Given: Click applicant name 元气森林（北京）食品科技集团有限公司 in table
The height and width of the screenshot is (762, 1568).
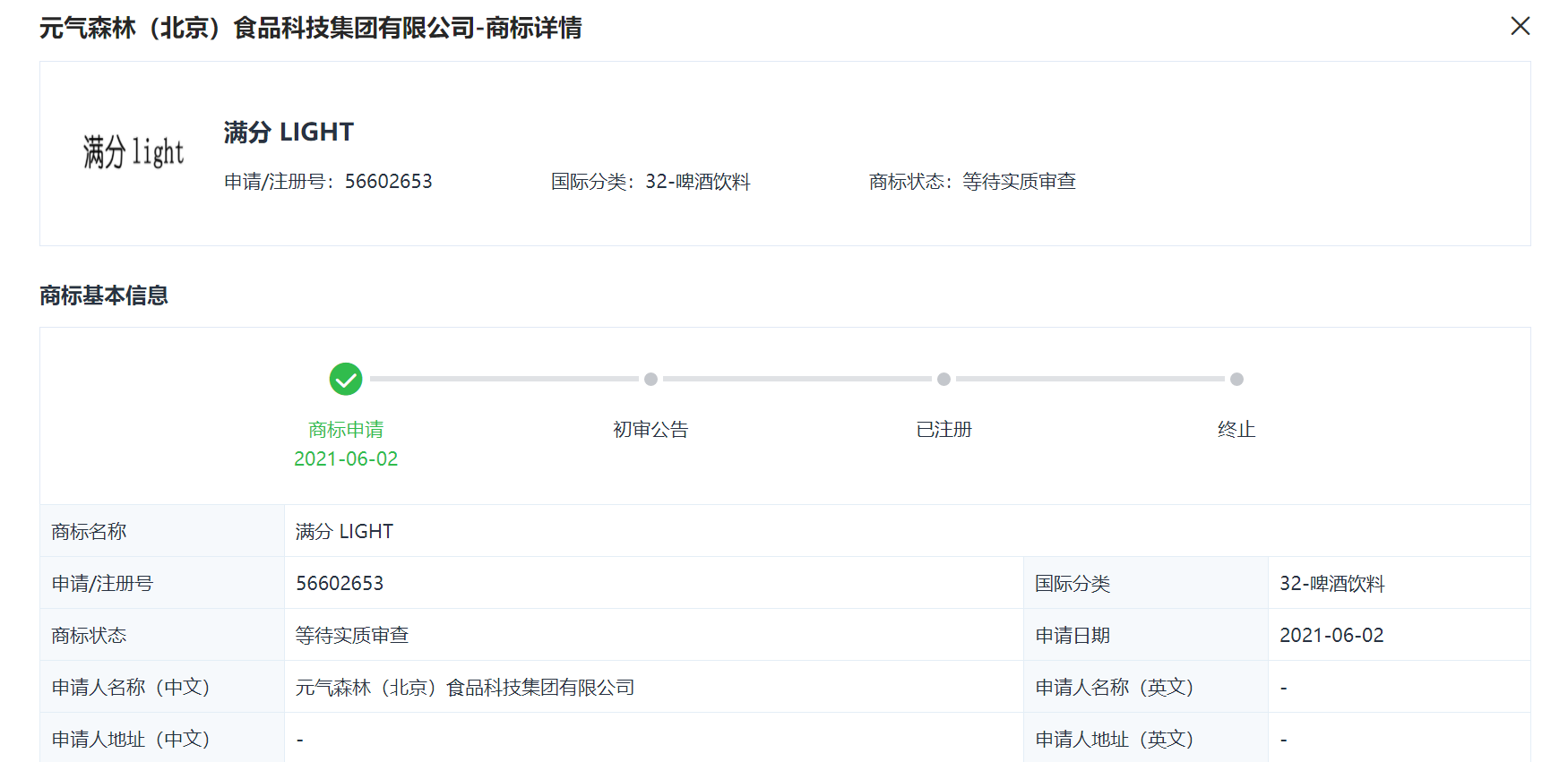Looking at the screenshot, I should (465, 688).
